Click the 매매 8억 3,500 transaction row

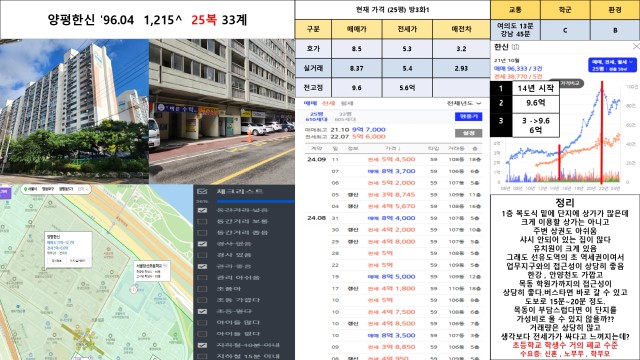click(x=394, y=336)
